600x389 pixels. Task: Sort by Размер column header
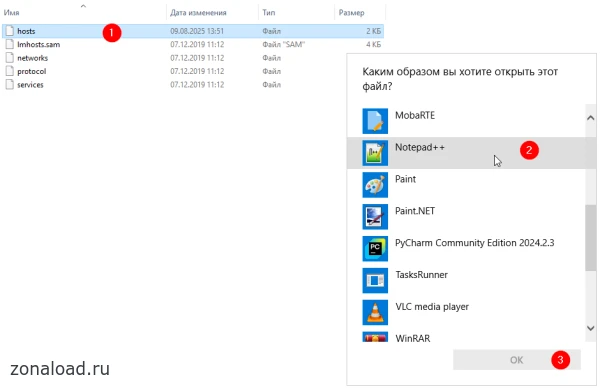[351, 13]
